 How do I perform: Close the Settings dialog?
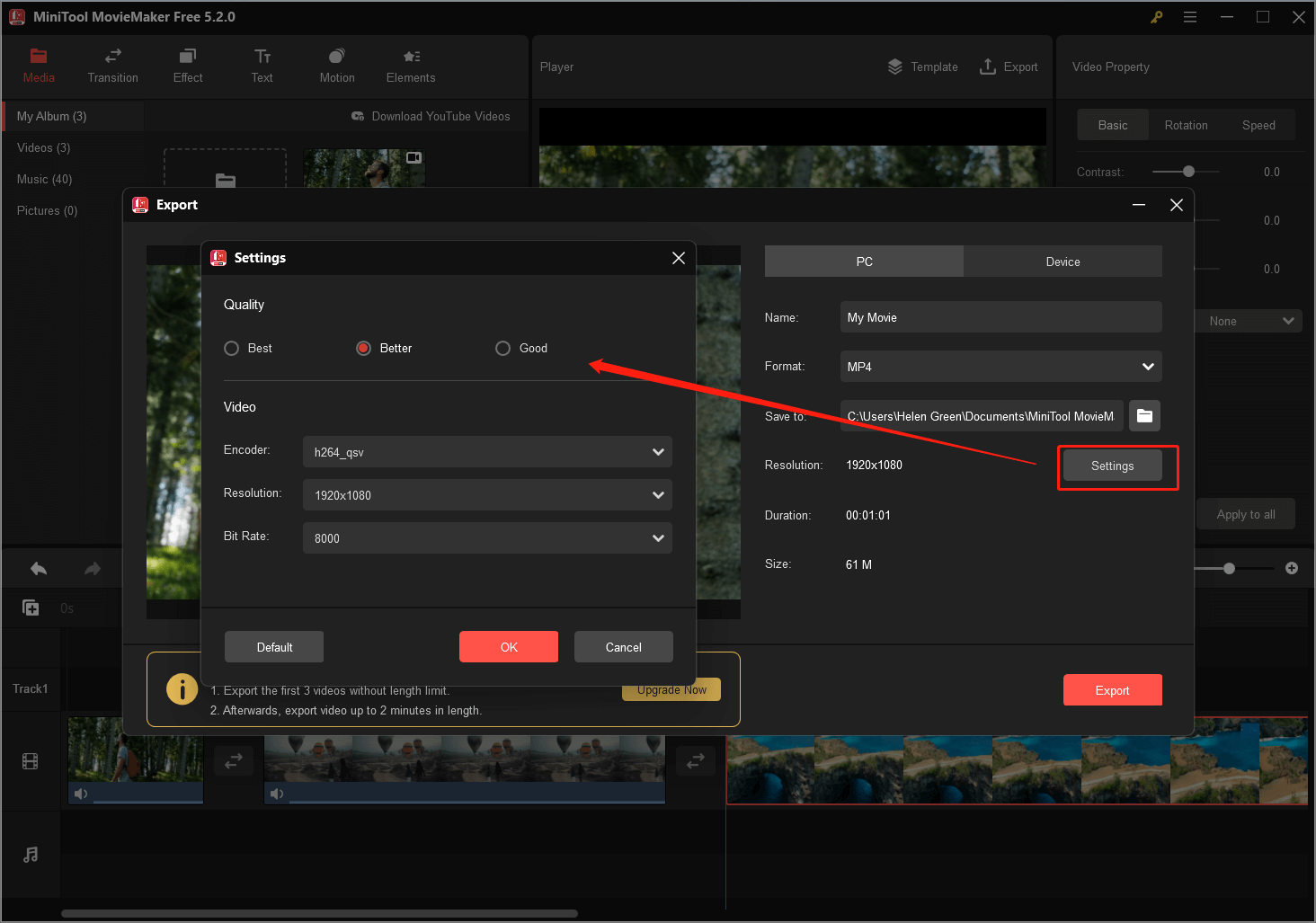679,258
